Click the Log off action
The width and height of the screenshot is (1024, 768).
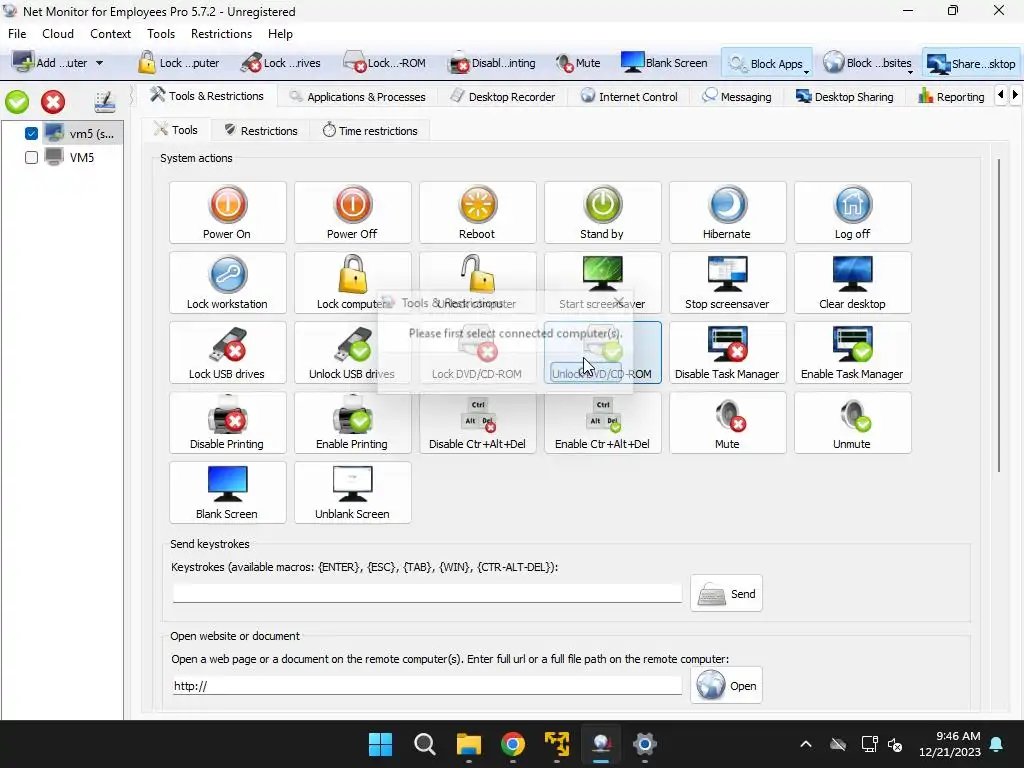point(852,212)
